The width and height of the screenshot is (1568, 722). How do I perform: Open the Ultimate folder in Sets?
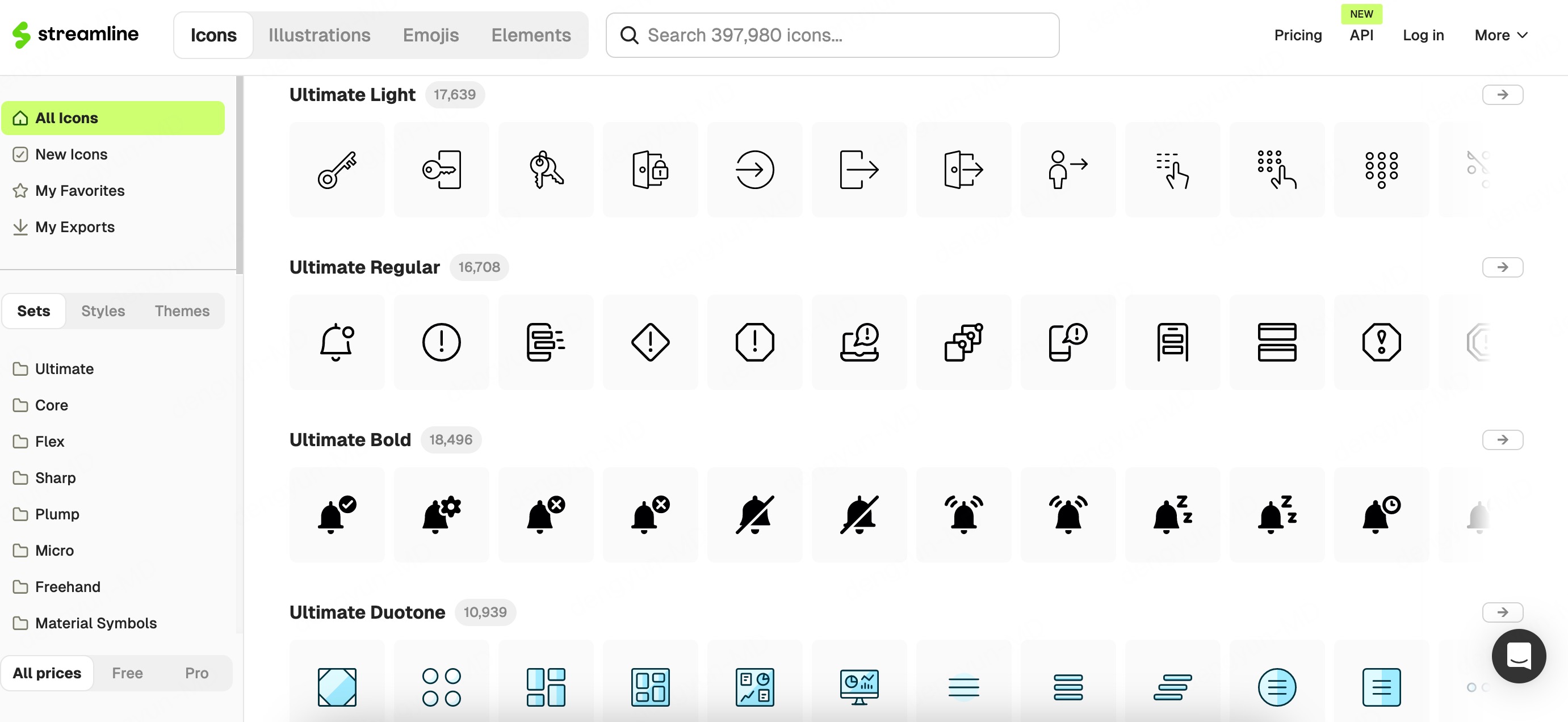(x=53, y=368)
